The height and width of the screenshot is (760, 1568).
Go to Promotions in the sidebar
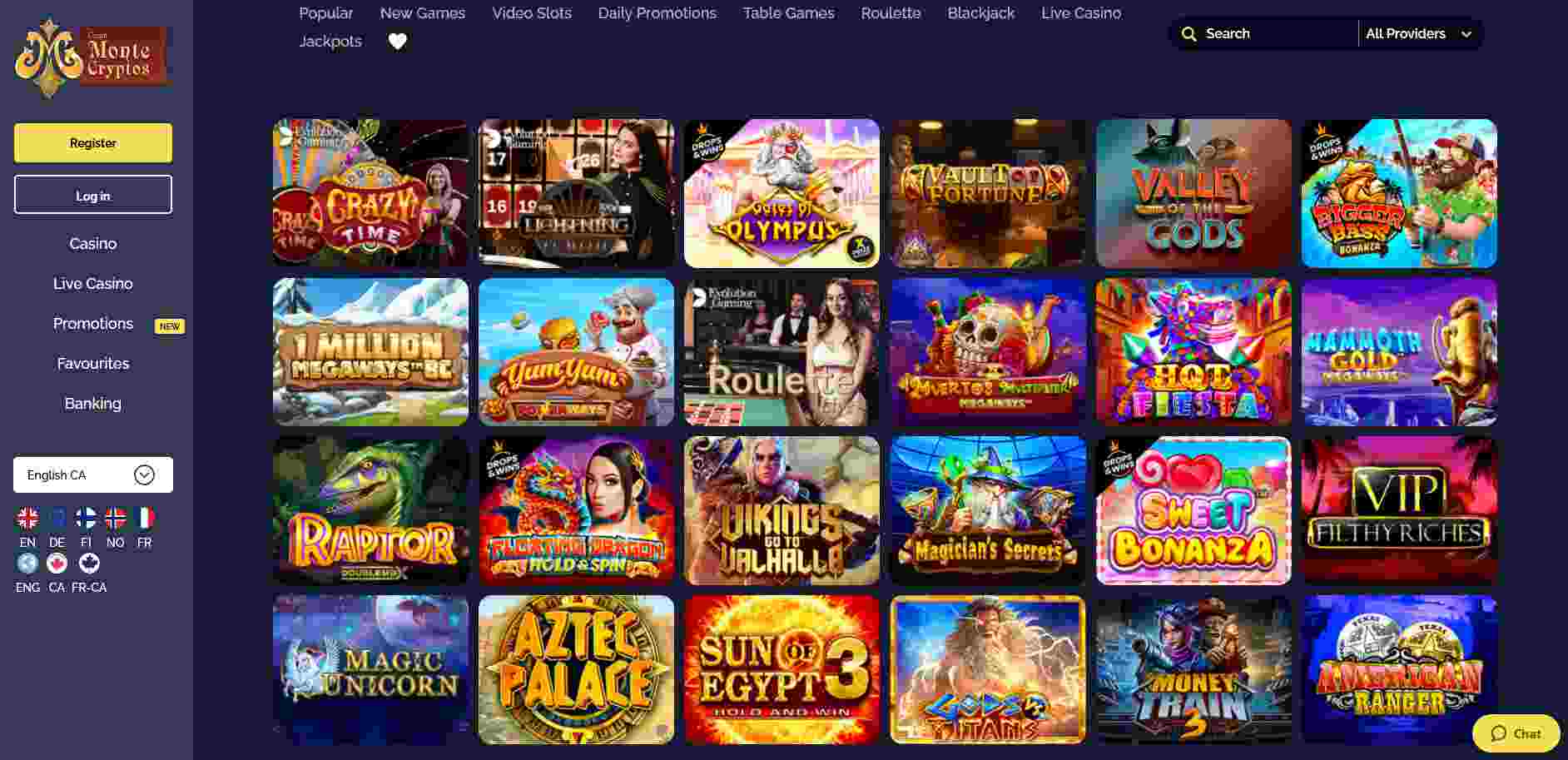93,324
